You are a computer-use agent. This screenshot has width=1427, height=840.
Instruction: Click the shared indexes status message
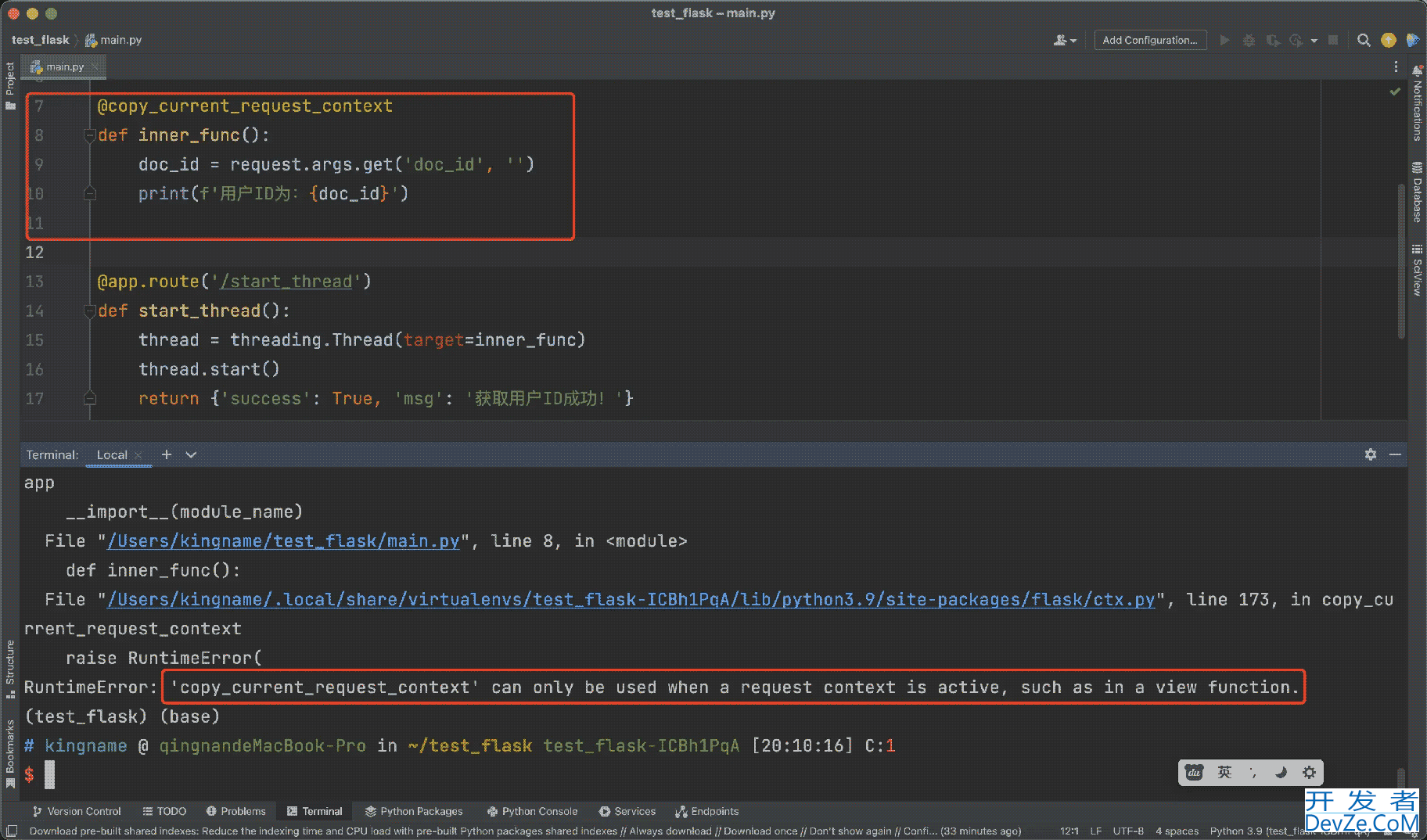525,831
